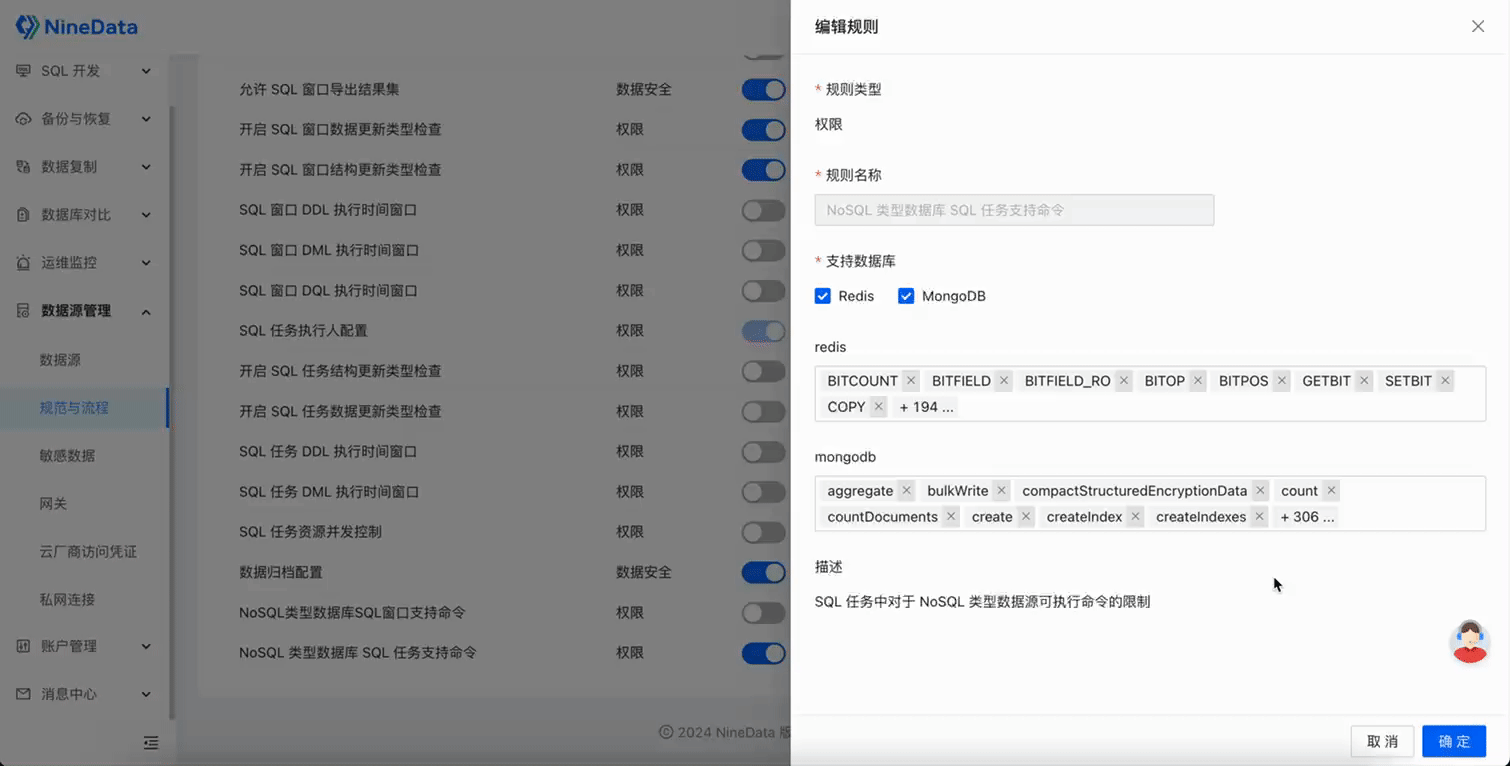
Task: Click the NineData logo
Action: pos(77,27)
